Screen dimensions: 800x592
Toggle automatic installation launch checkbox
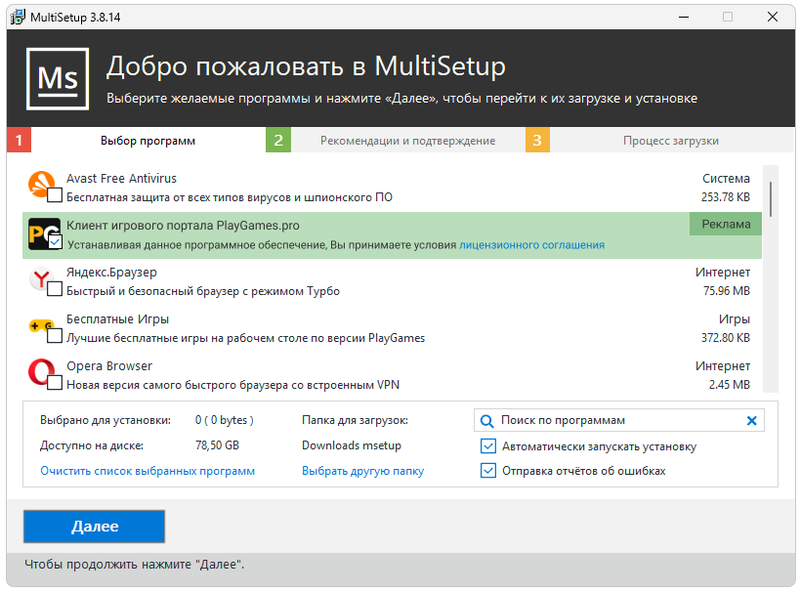[488, 446]
